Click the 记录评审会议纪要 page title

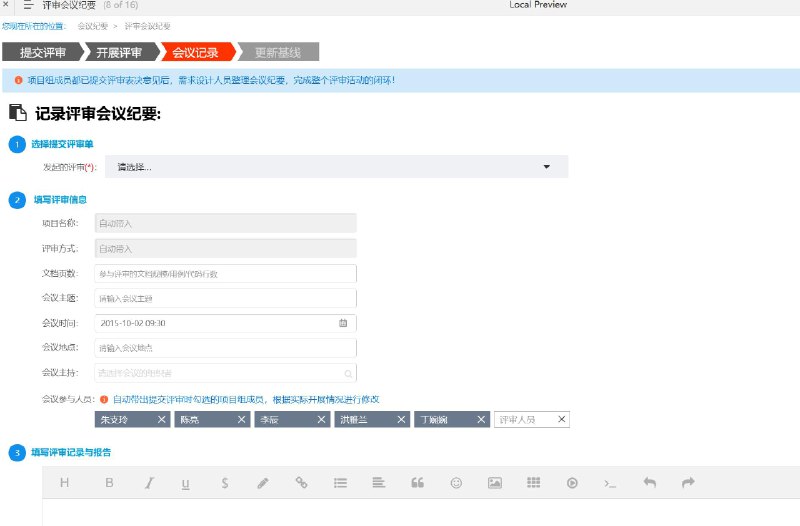(98, 114)
